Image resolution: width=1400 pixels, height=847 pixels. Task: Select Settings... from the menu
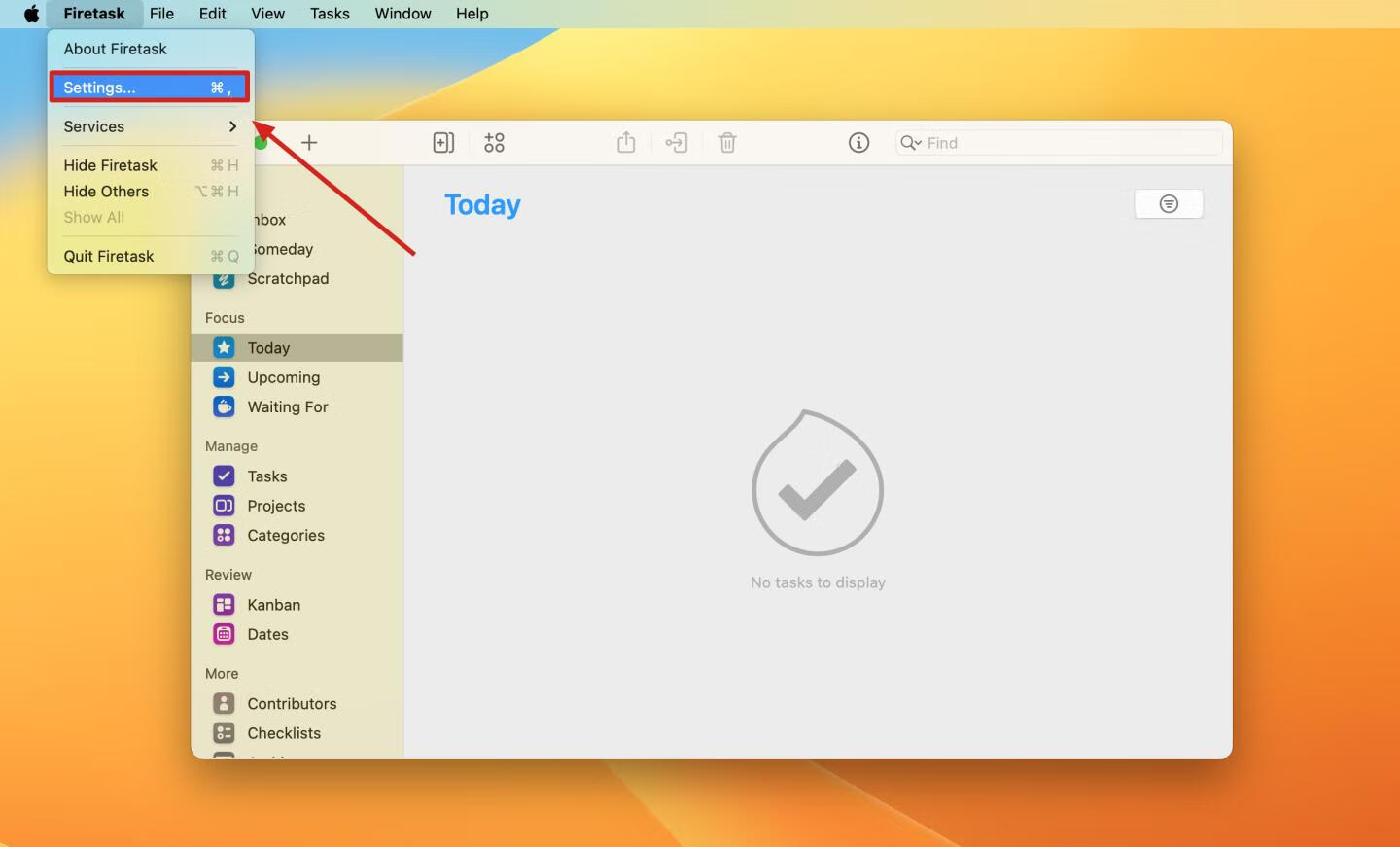pos(150,88)
